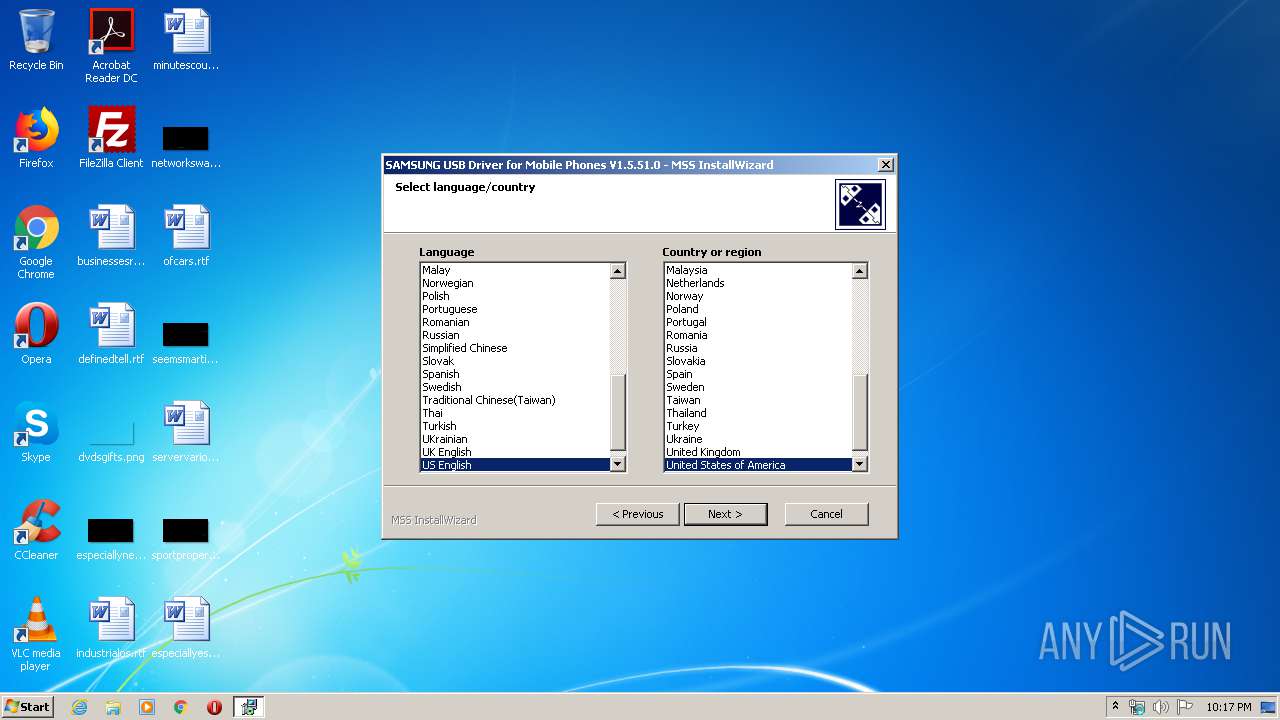
Task: Click the taskbar clock 10:17 PM
Action: (1228, 707)
